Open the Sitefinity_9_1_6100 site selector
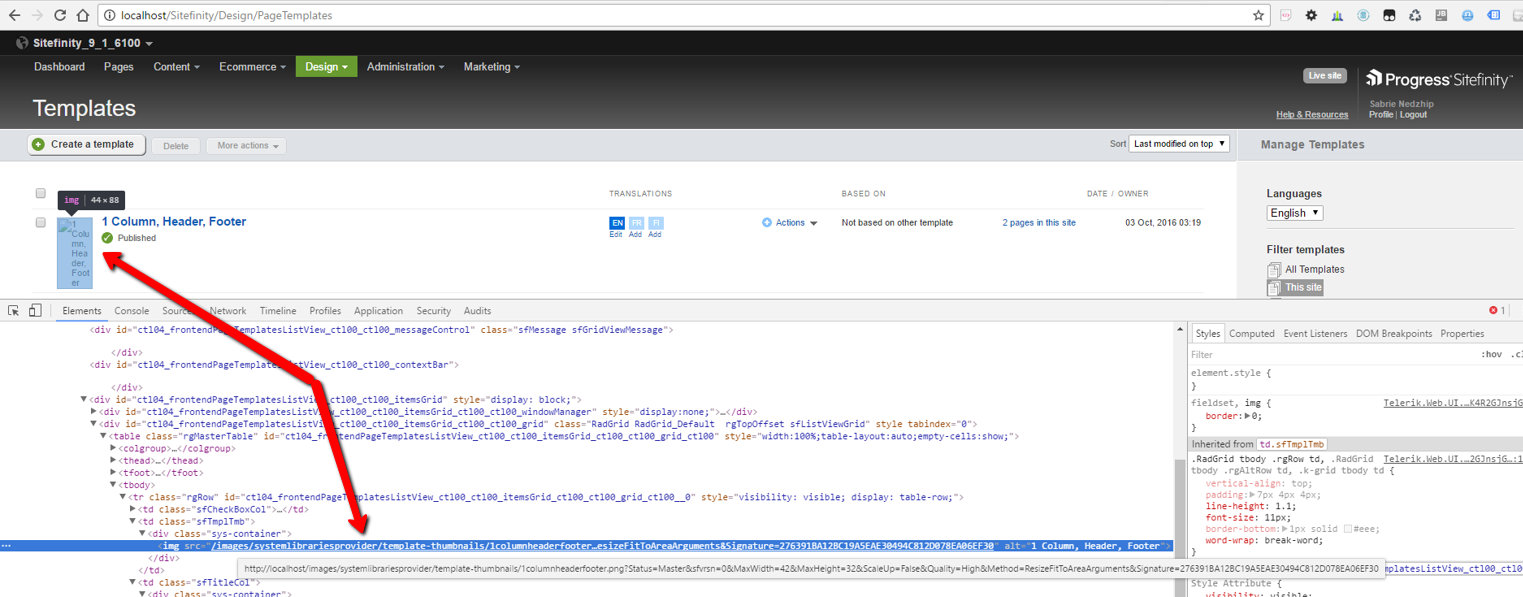 [92, 44]
